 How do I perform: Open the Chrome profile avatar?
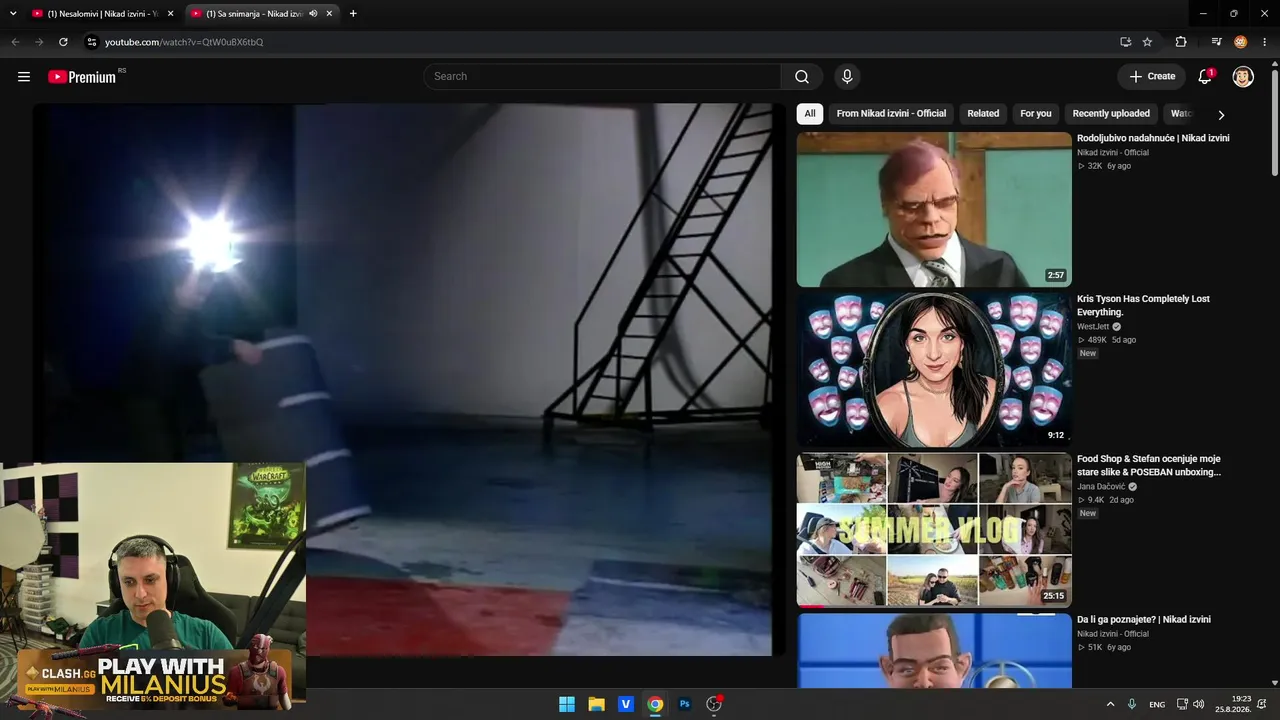(1240, 42)
